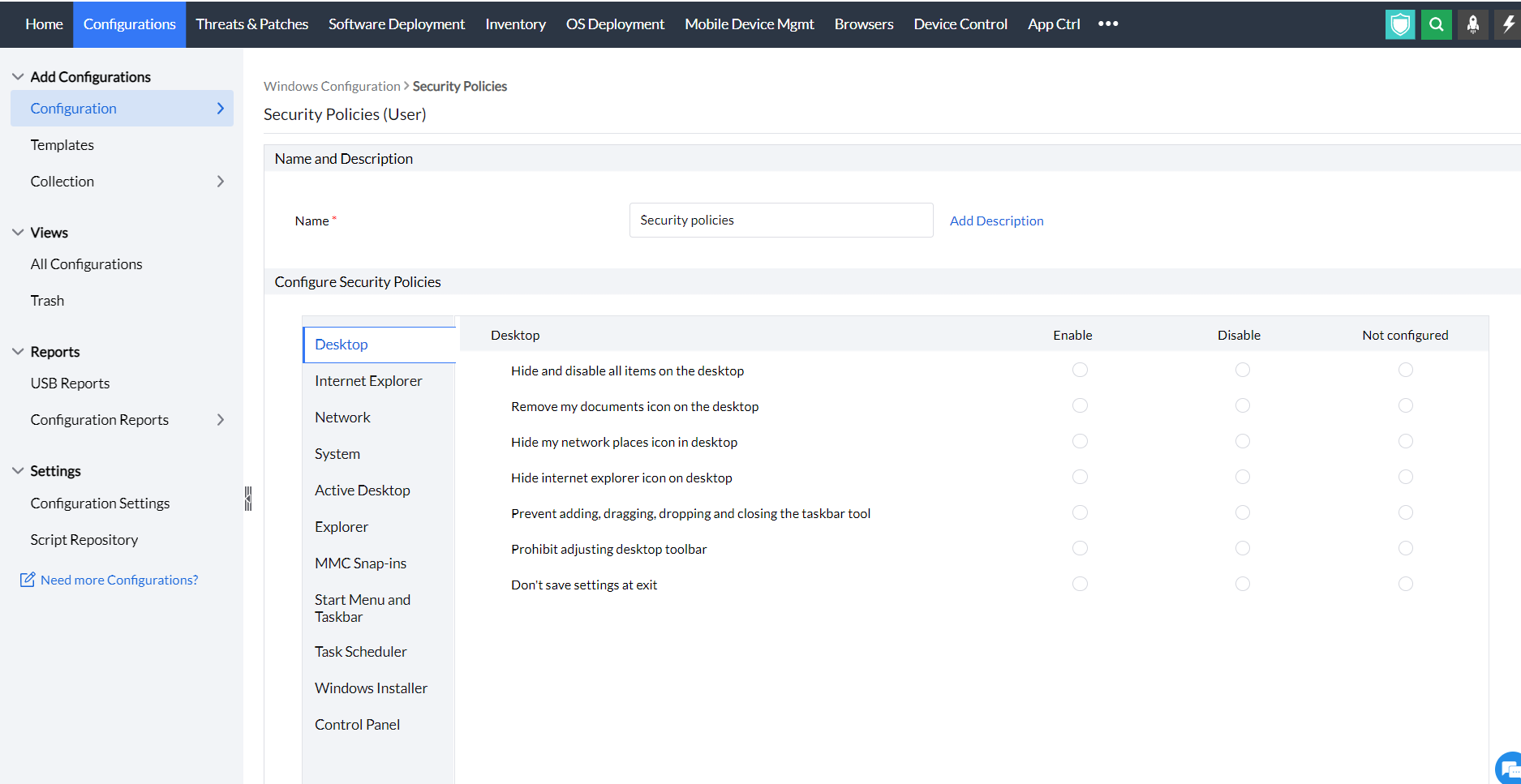1521x784 pixels.
Task: Click the Add Description link
Action: click(996, 221)
